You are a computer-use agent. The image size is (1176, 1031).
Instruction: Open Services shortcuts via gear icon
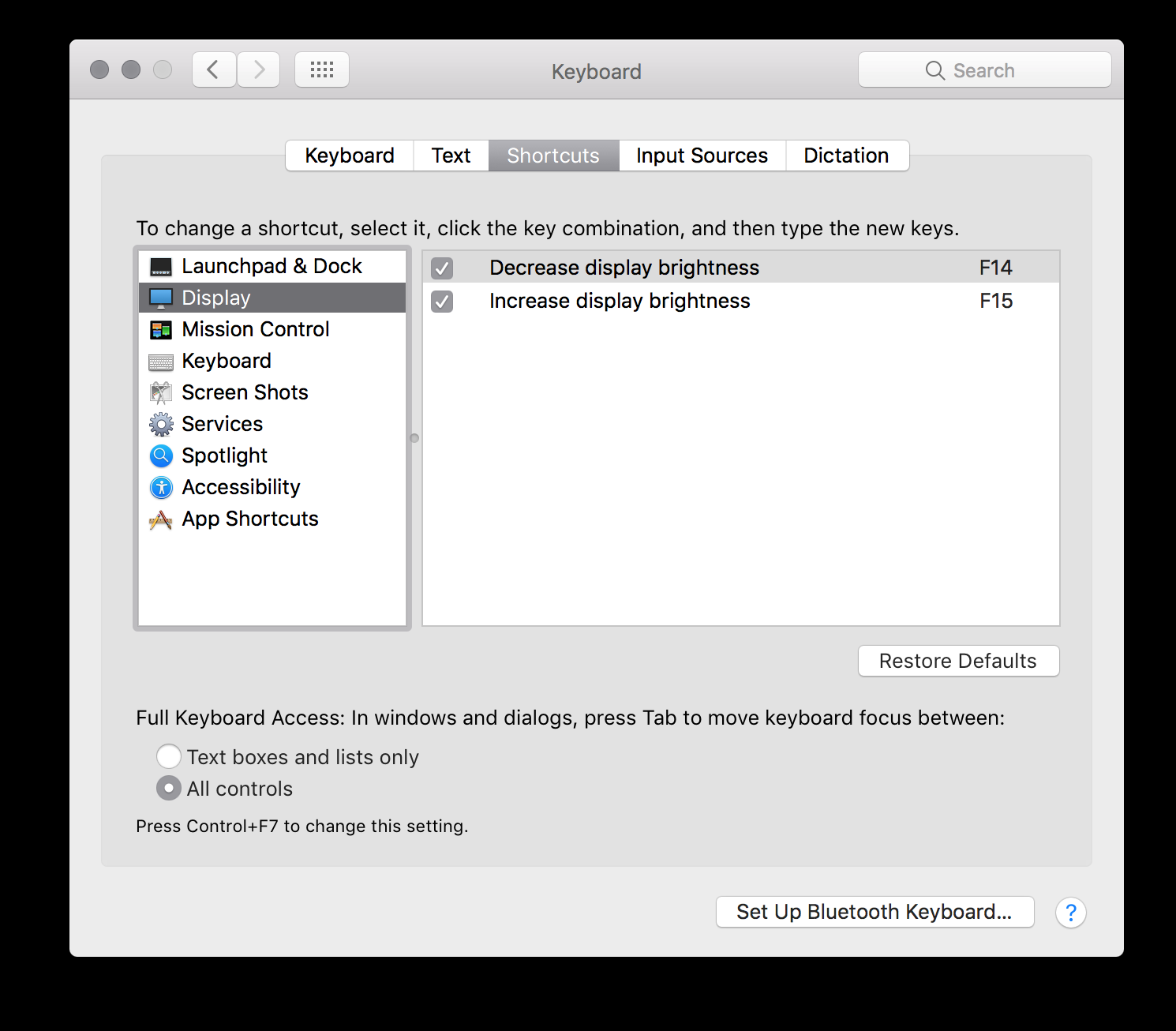[160, 424]
